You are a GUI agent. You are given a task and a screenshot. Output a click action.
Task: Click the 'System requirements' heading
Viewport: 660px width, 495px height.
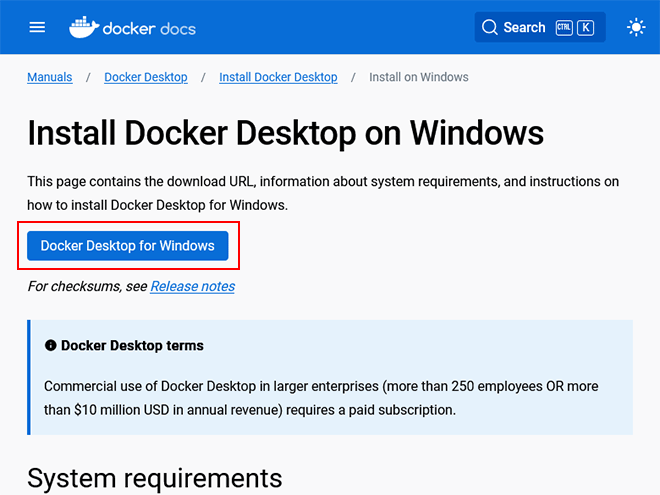tap(154, 479)
